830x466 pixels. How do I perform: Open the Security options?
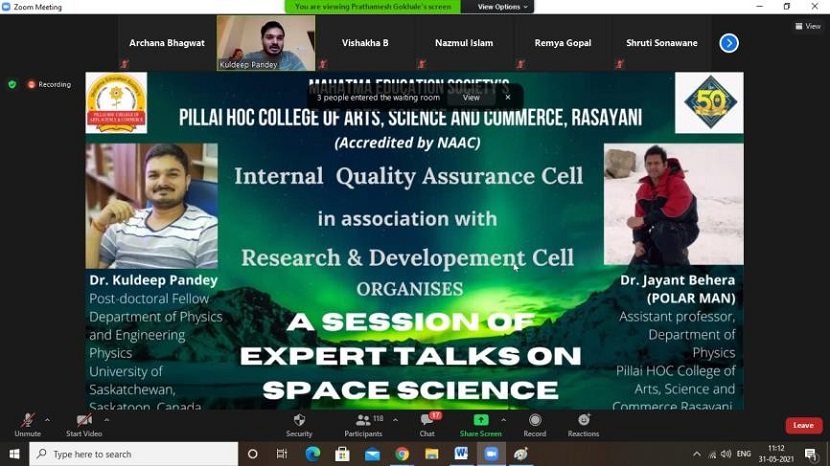click(x=299, y=423)
